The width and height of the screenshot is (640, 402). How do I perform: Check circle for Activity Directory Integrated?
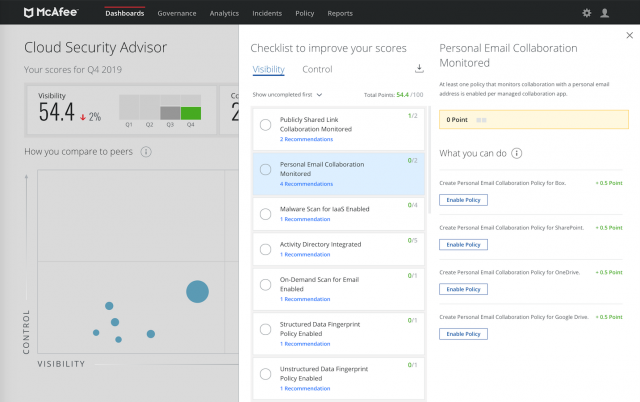click(x=265, y=249)
